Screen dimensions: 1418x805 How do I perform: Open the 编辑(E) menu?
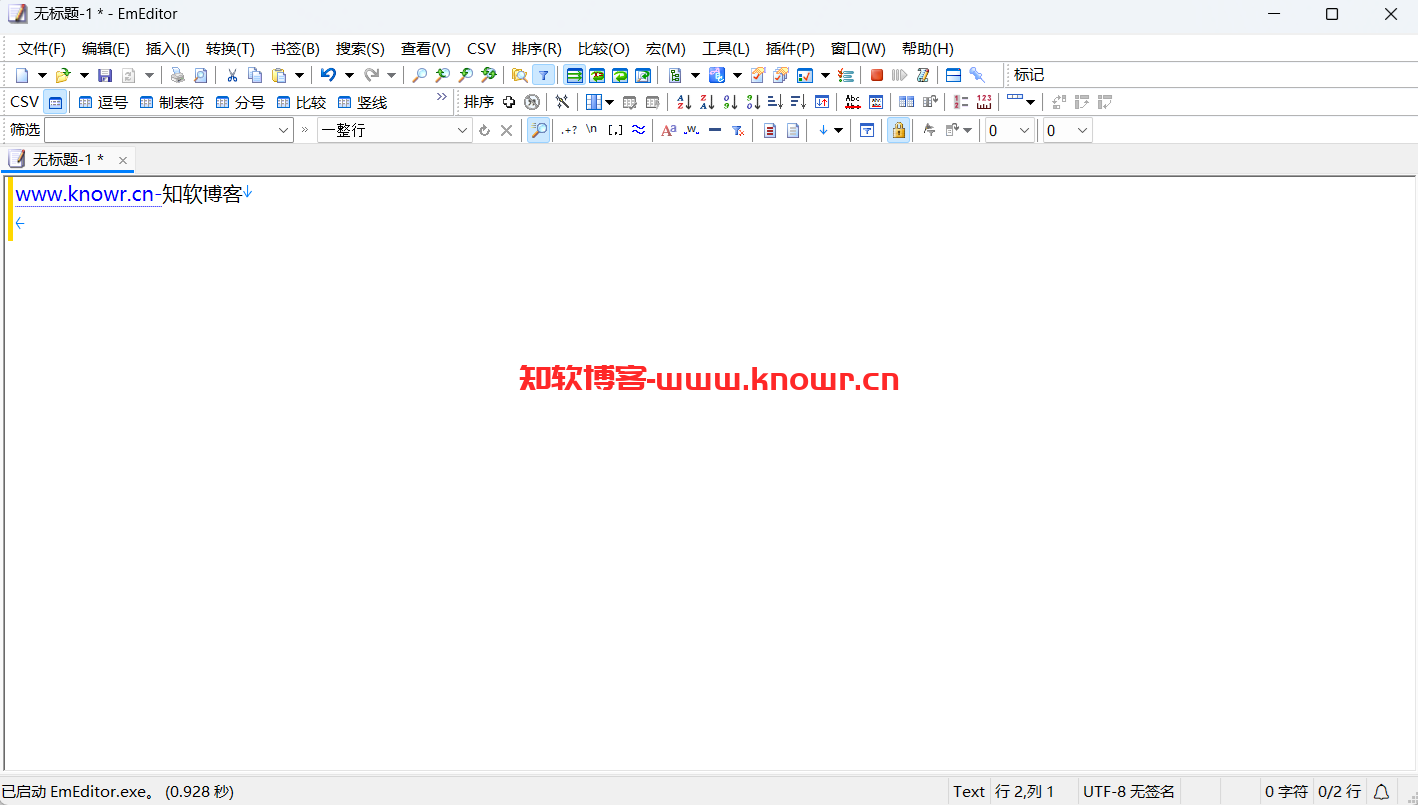point(106,48)
